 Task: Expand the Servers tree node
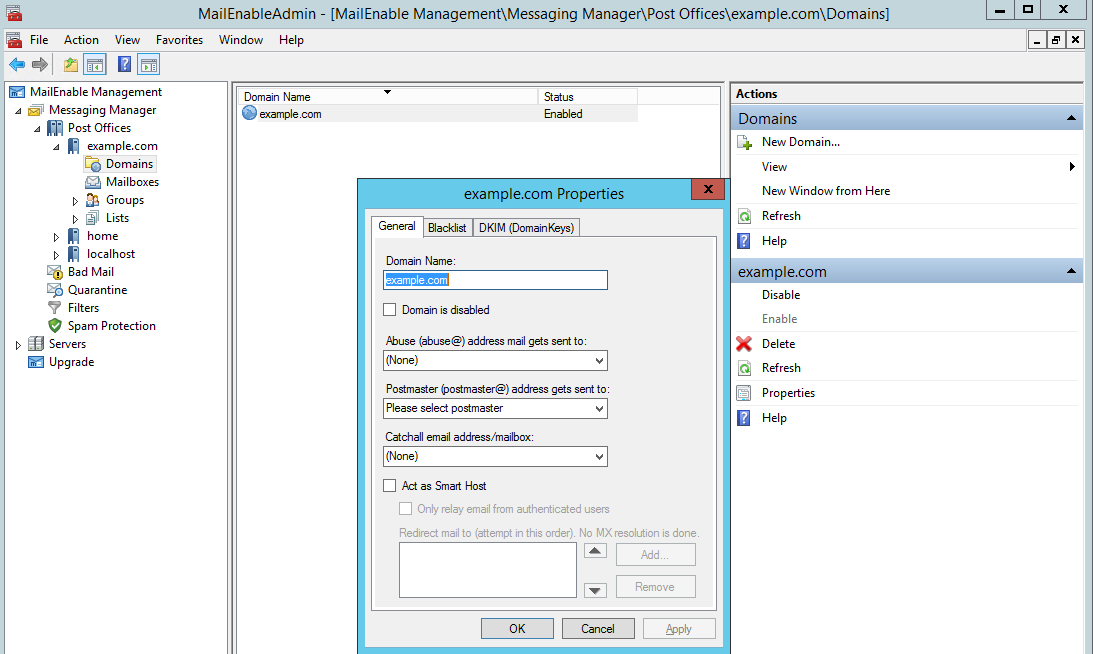click(x=18, y=345)
